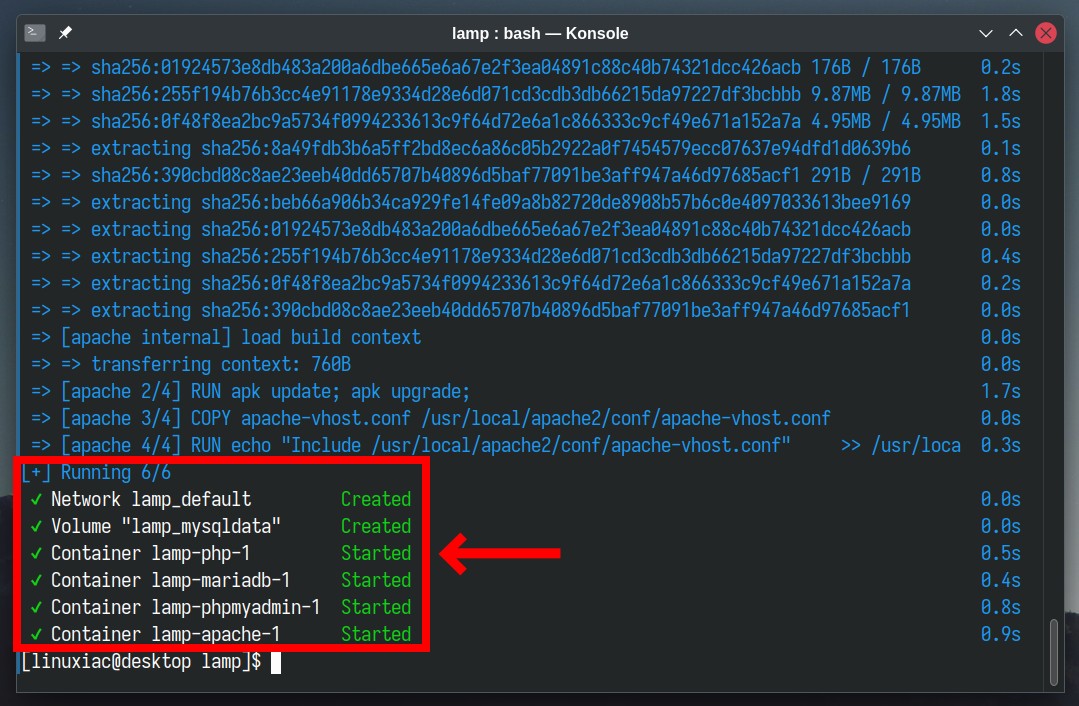Click '[apache internal] load build context' line

pos(226,337)
